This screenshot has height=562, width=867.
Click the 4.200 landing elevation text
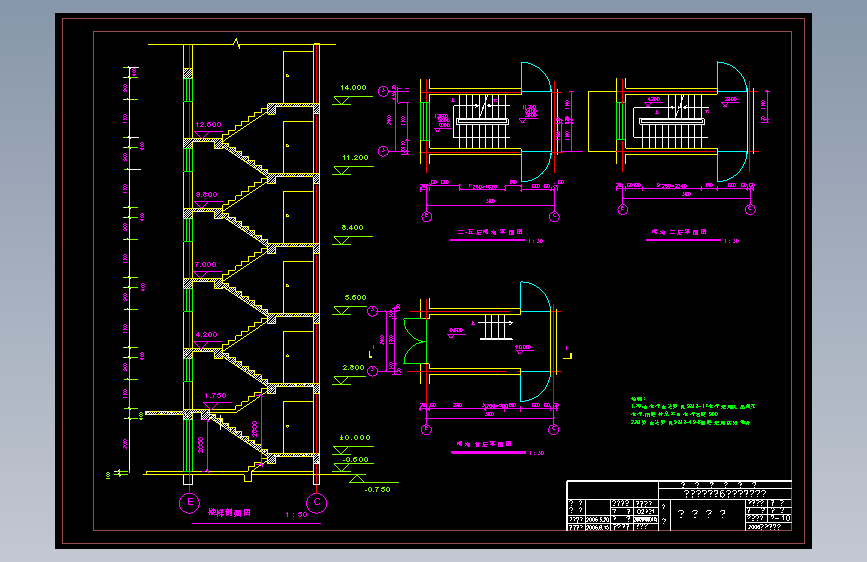[x=206, y=335]
